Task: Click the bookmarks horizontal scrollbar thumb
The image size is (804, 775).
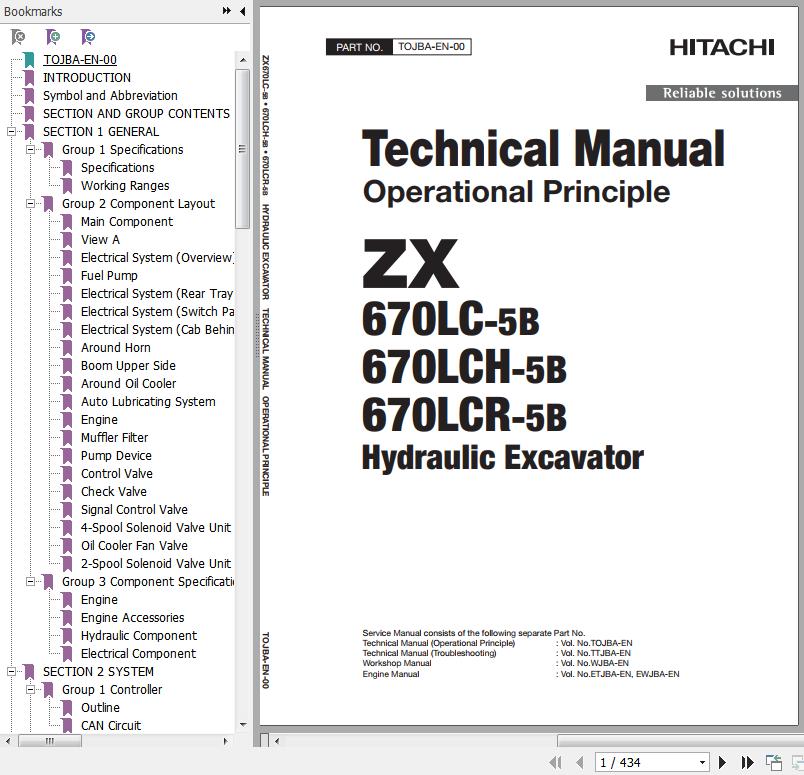Action: click(50, 741)
